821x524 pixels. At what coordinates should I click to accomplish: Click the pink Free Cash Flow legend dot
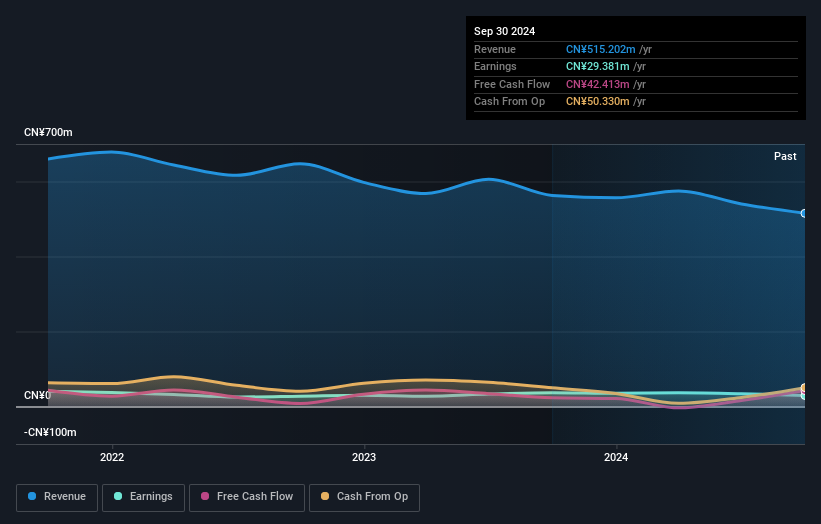pyautogui.click(x=205, y=496)
